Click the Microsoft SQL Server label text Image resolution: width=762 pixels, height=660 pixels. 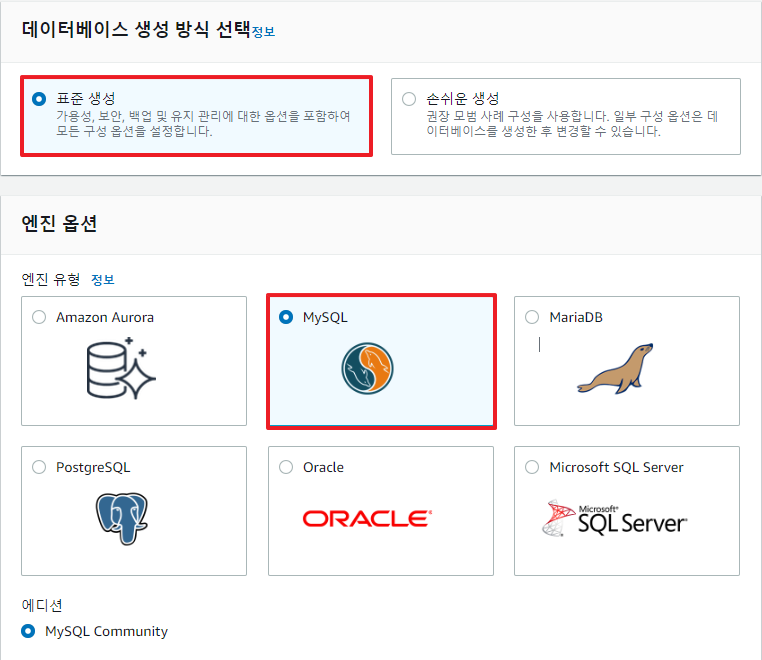pyautogui.click(x=617, y=468)
